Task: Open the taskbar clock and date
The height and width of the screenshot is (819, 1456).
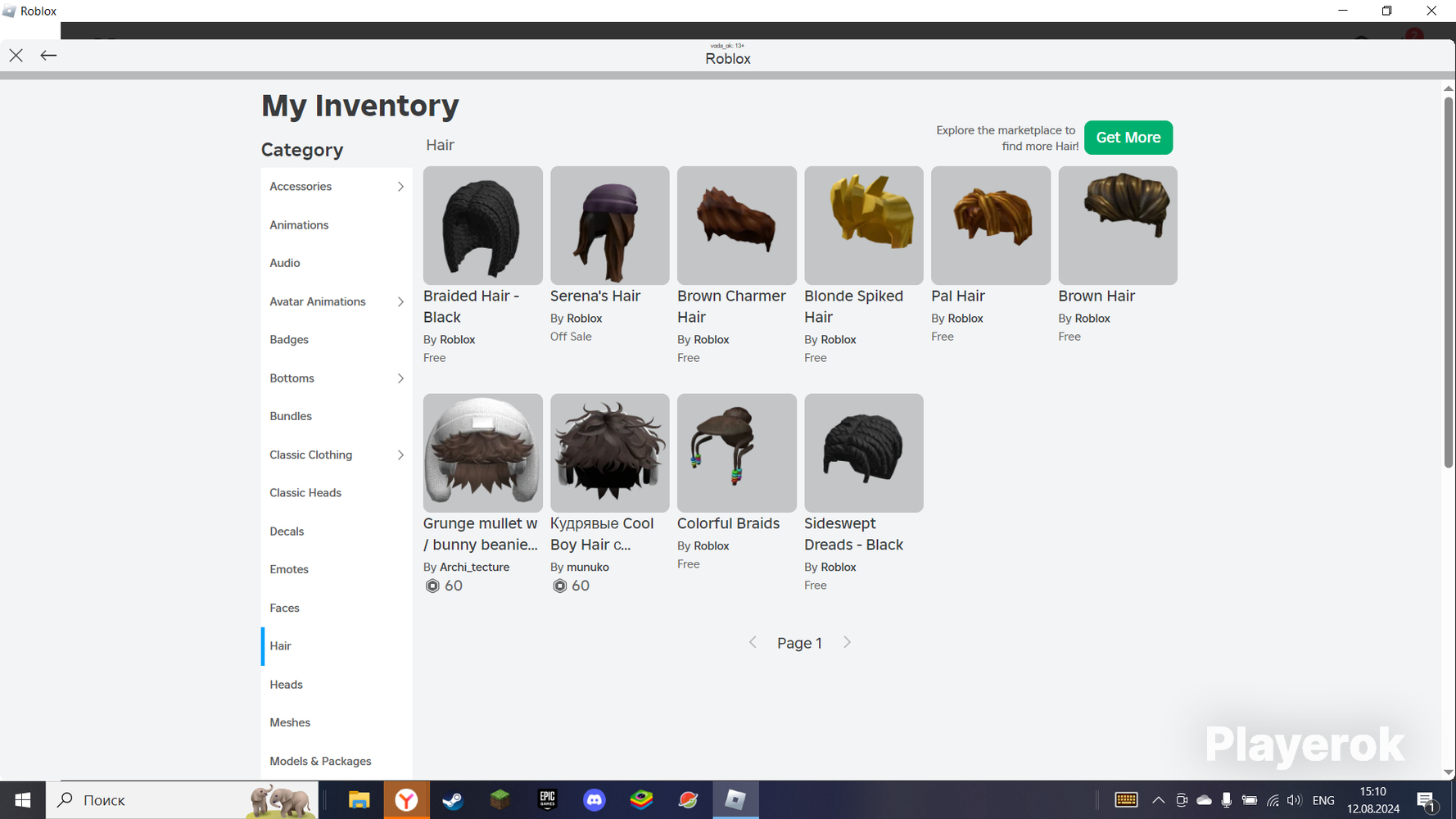Action: click(x=1373, y=800)
